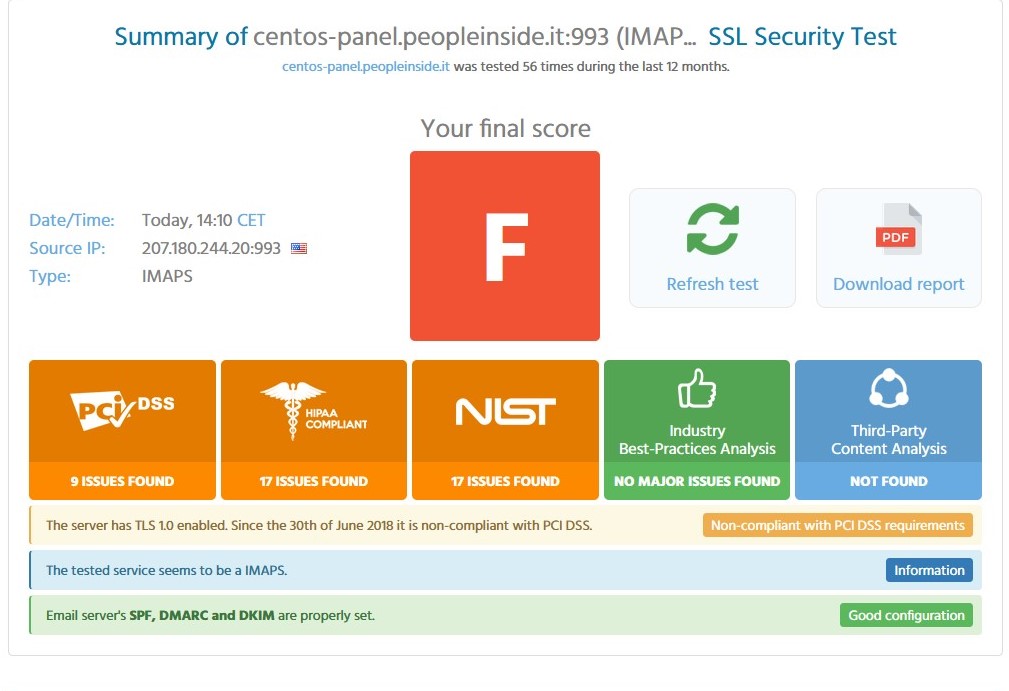Click the US flag next to source IP

(x=299, y=248)
